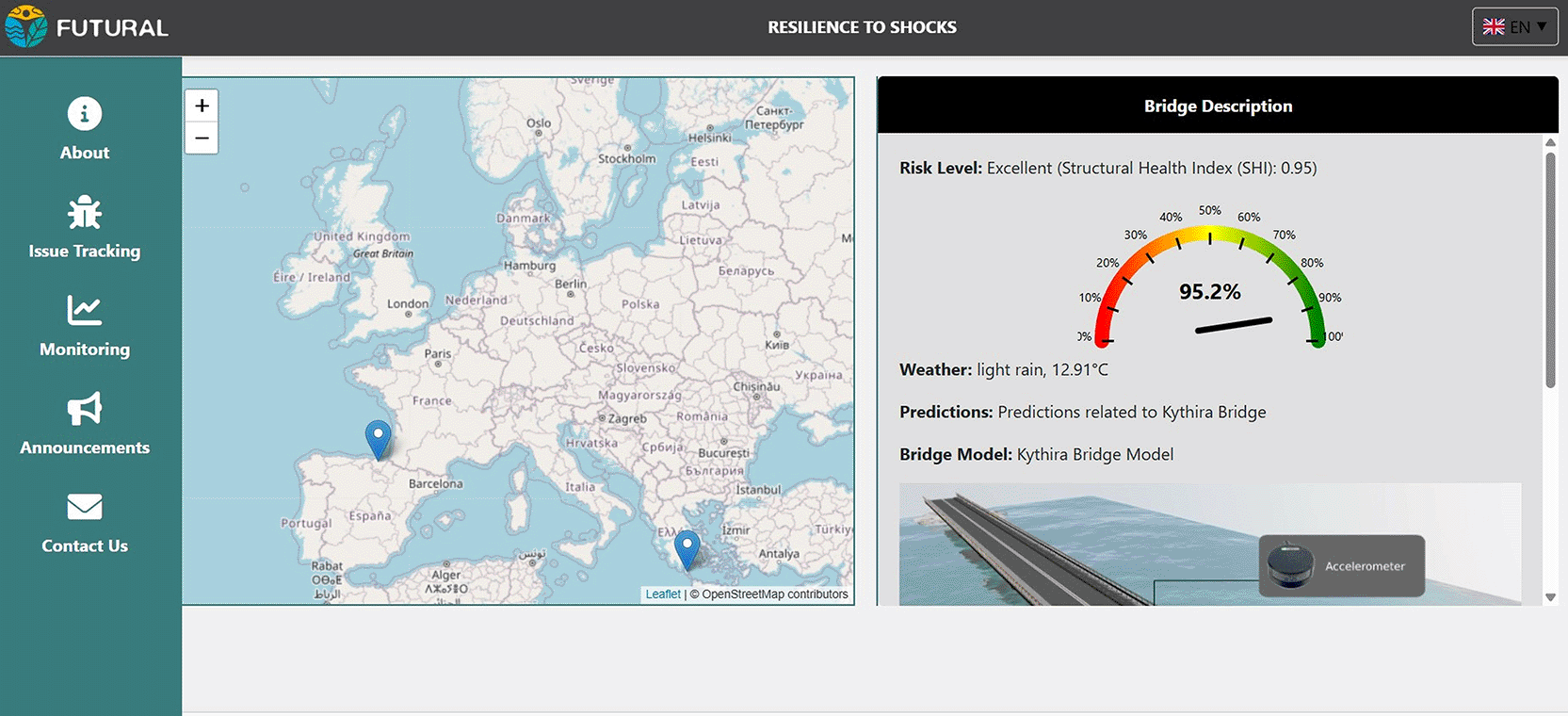Click the Structural Health Index gauge
This screenshot has height=716, width=1568.
(x=1210, y=276)
